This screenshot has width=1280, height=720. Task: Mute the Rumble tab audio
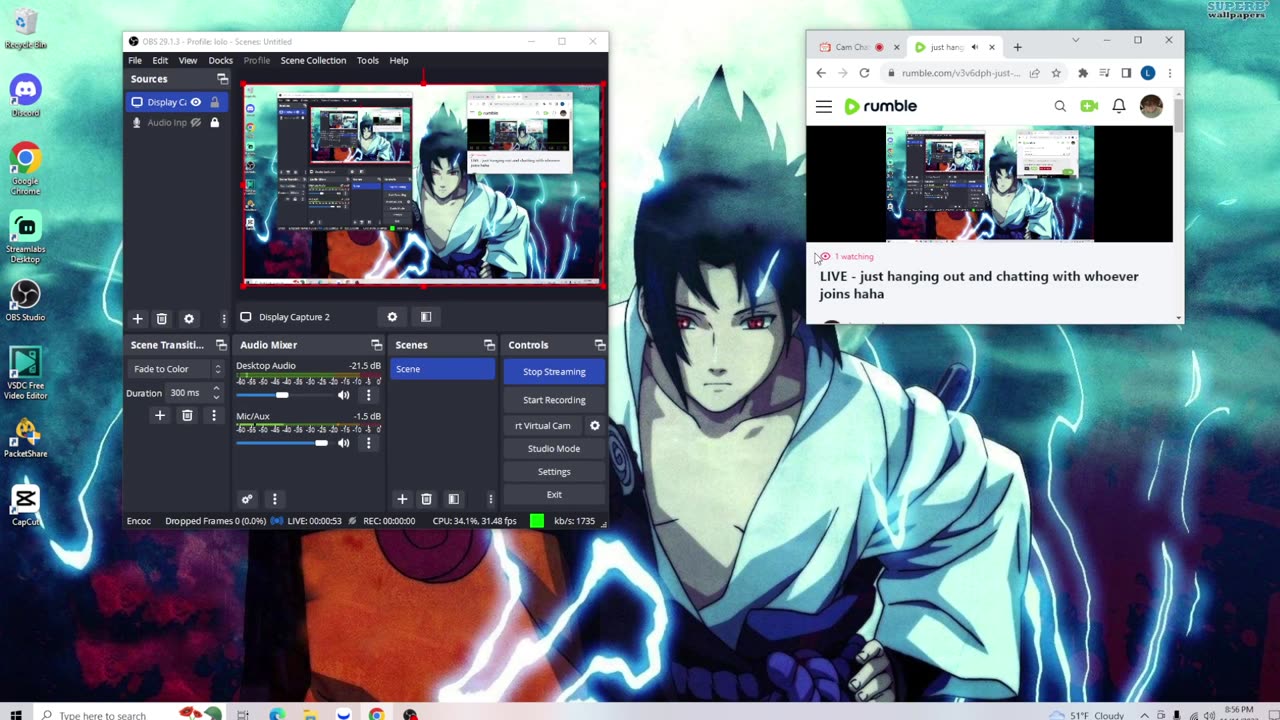point(975,47)
